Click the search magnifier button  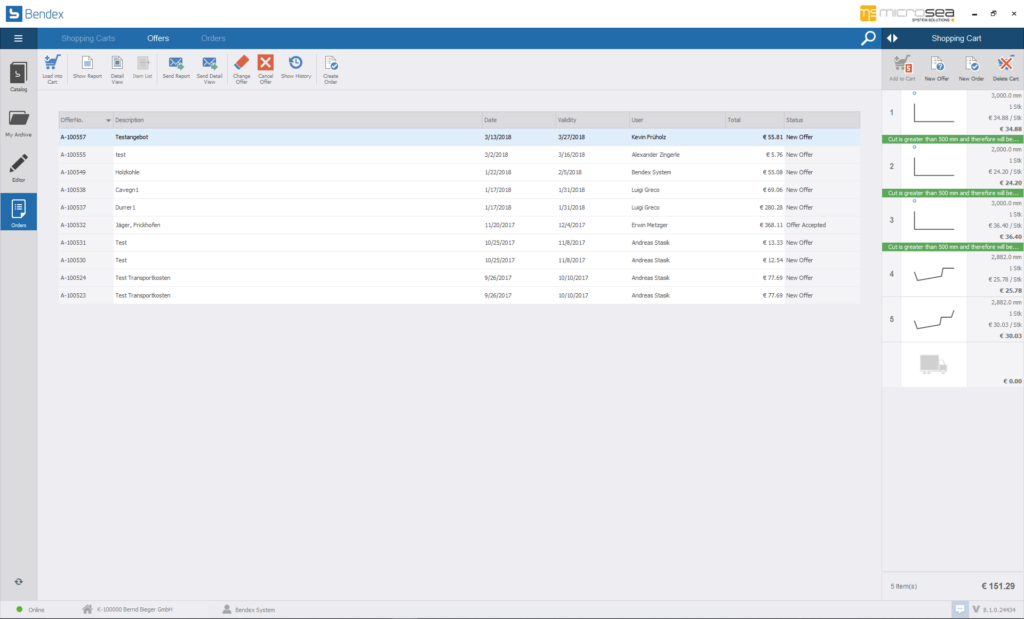[x=868, y=38]
